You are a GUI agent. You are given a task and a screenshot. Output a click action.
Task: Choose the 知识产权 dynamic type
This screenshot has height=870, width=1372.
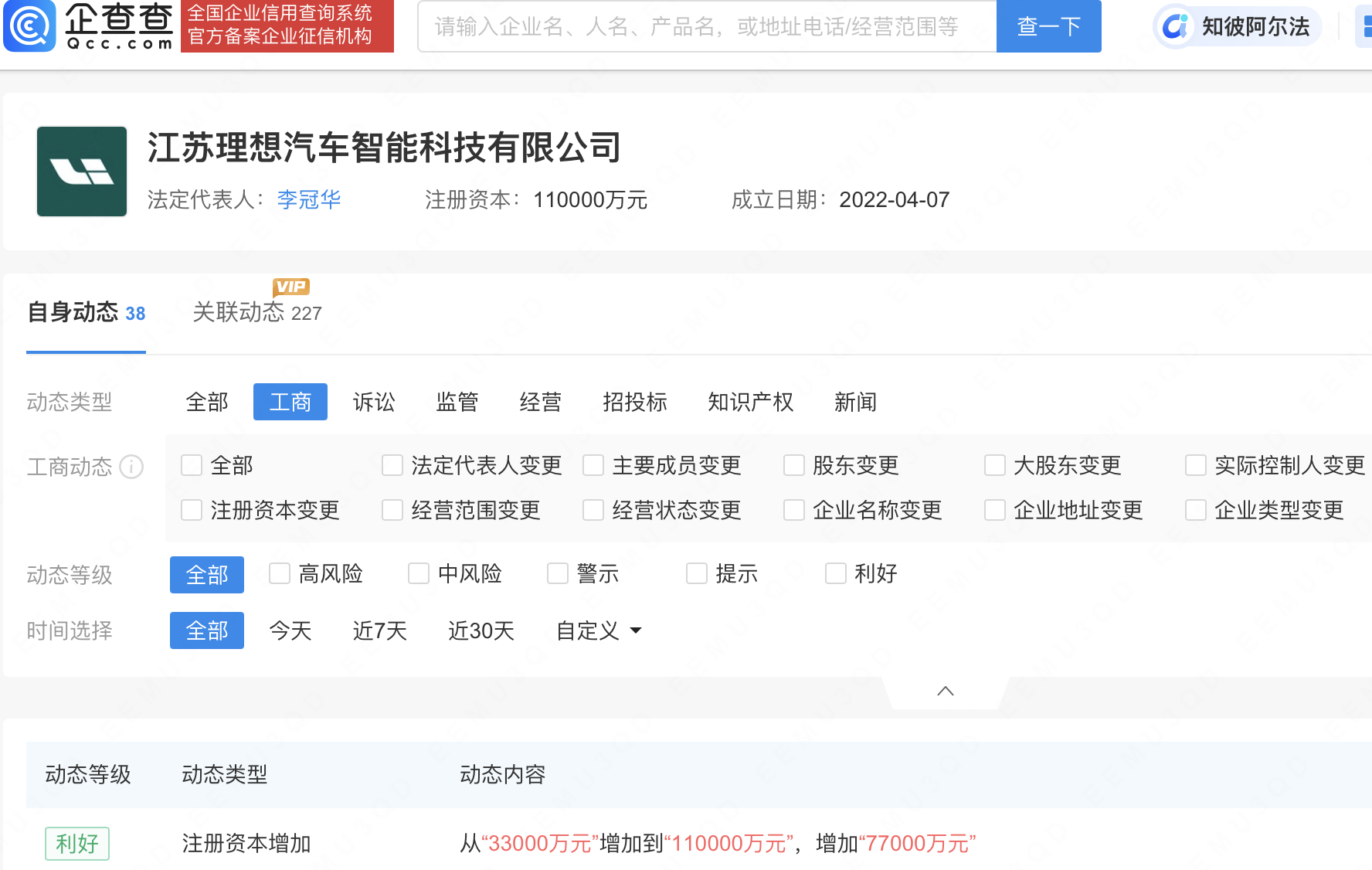coord(750,402)
